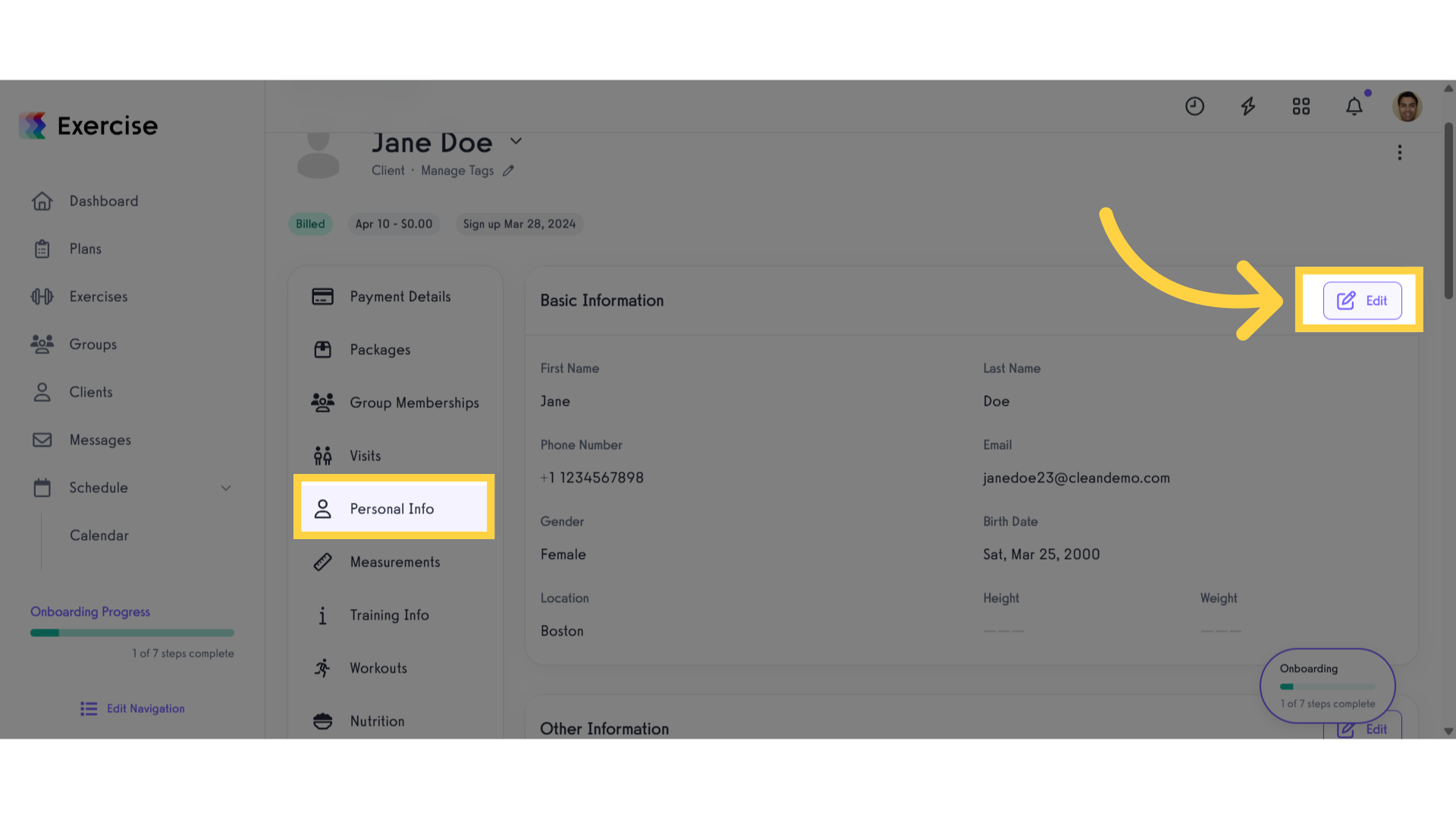
Task: Click the lightning bolt quick actions icon
Action: click(x=1247, y=106)
